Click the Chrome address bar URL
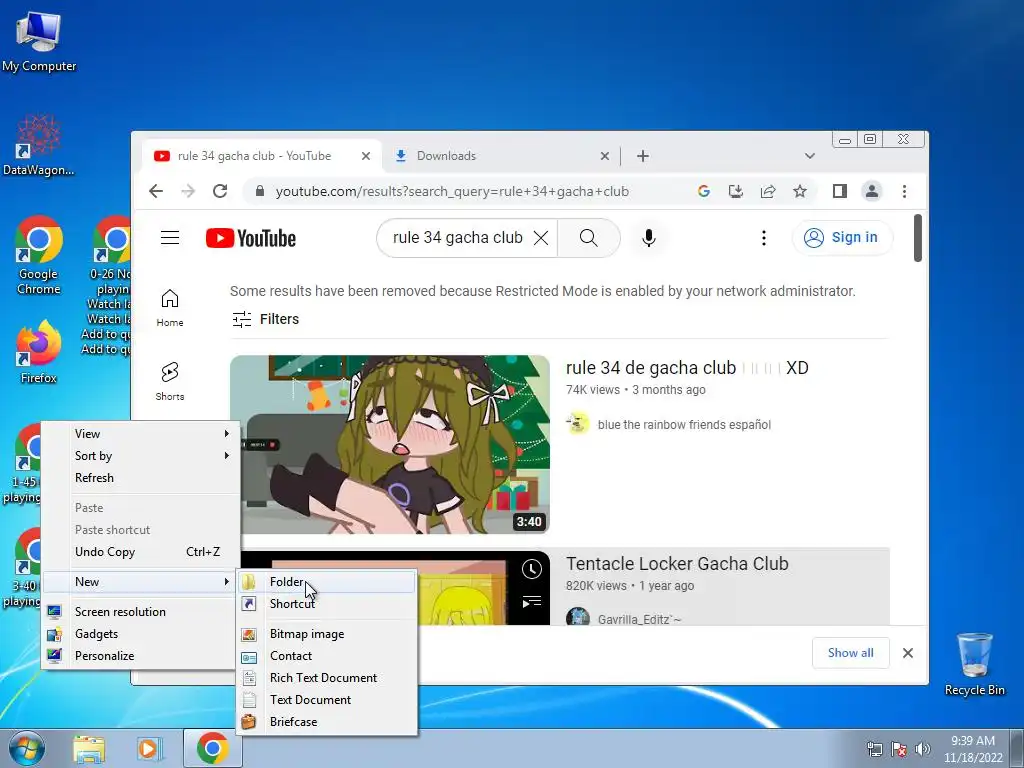1024x768 pixels. click(452, 191)
